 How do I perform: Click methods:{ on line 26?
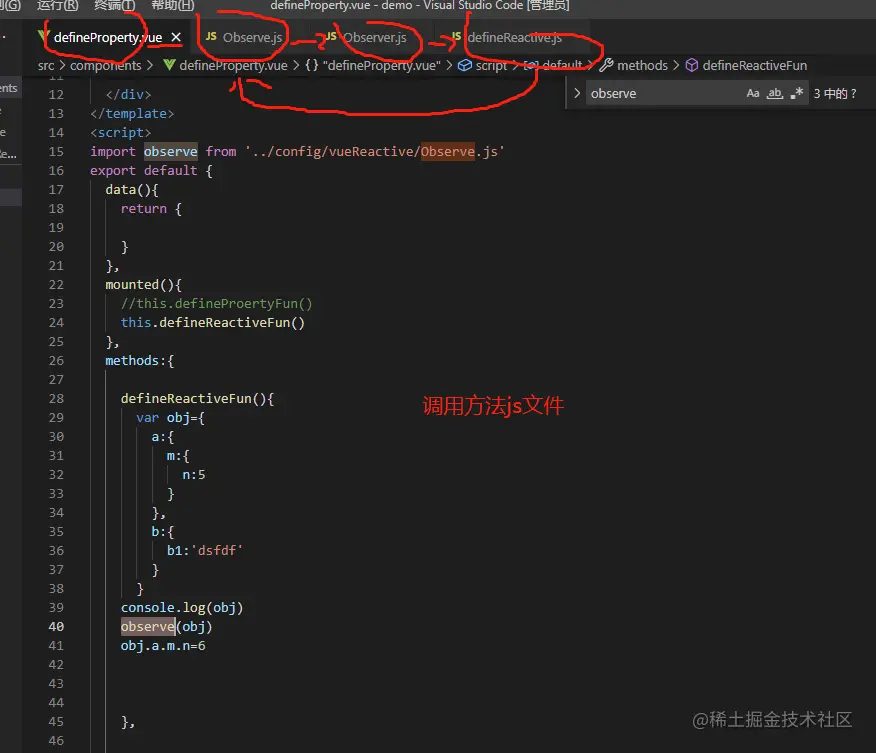coord(140,360)
